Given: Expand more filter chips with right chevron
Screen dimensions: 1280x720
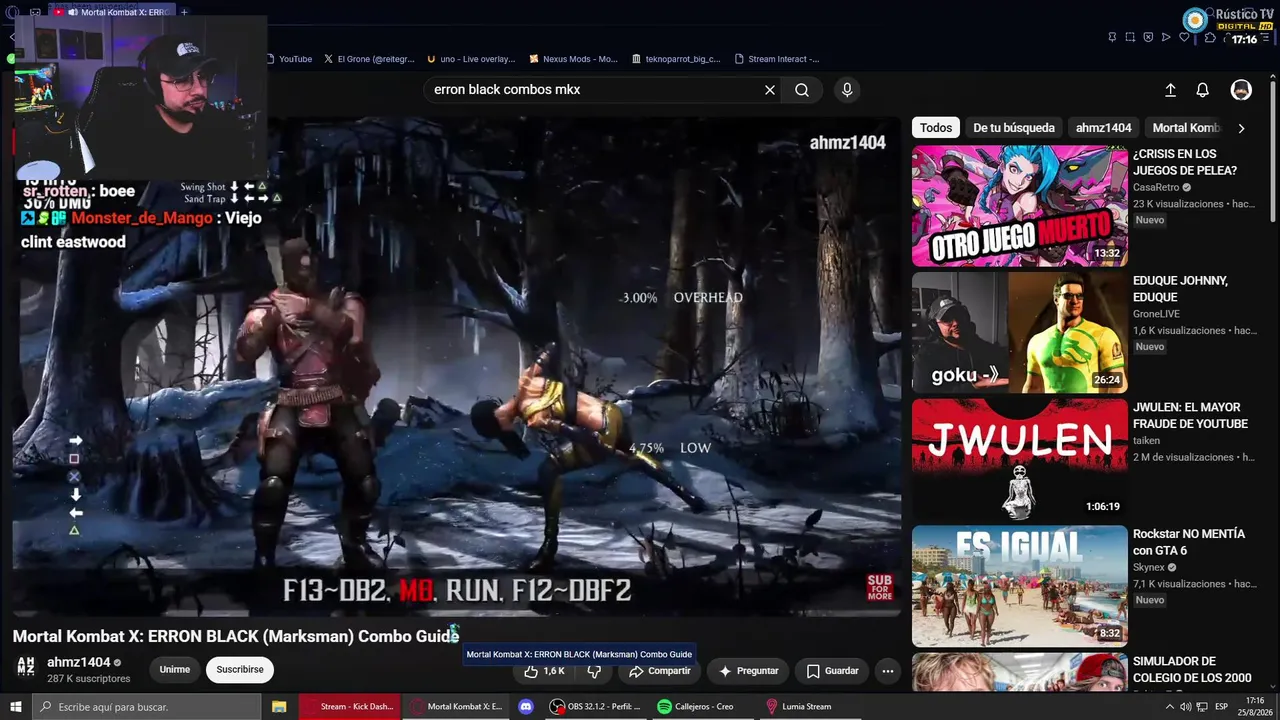Looking at the screenshot, I should point(1241,128).
